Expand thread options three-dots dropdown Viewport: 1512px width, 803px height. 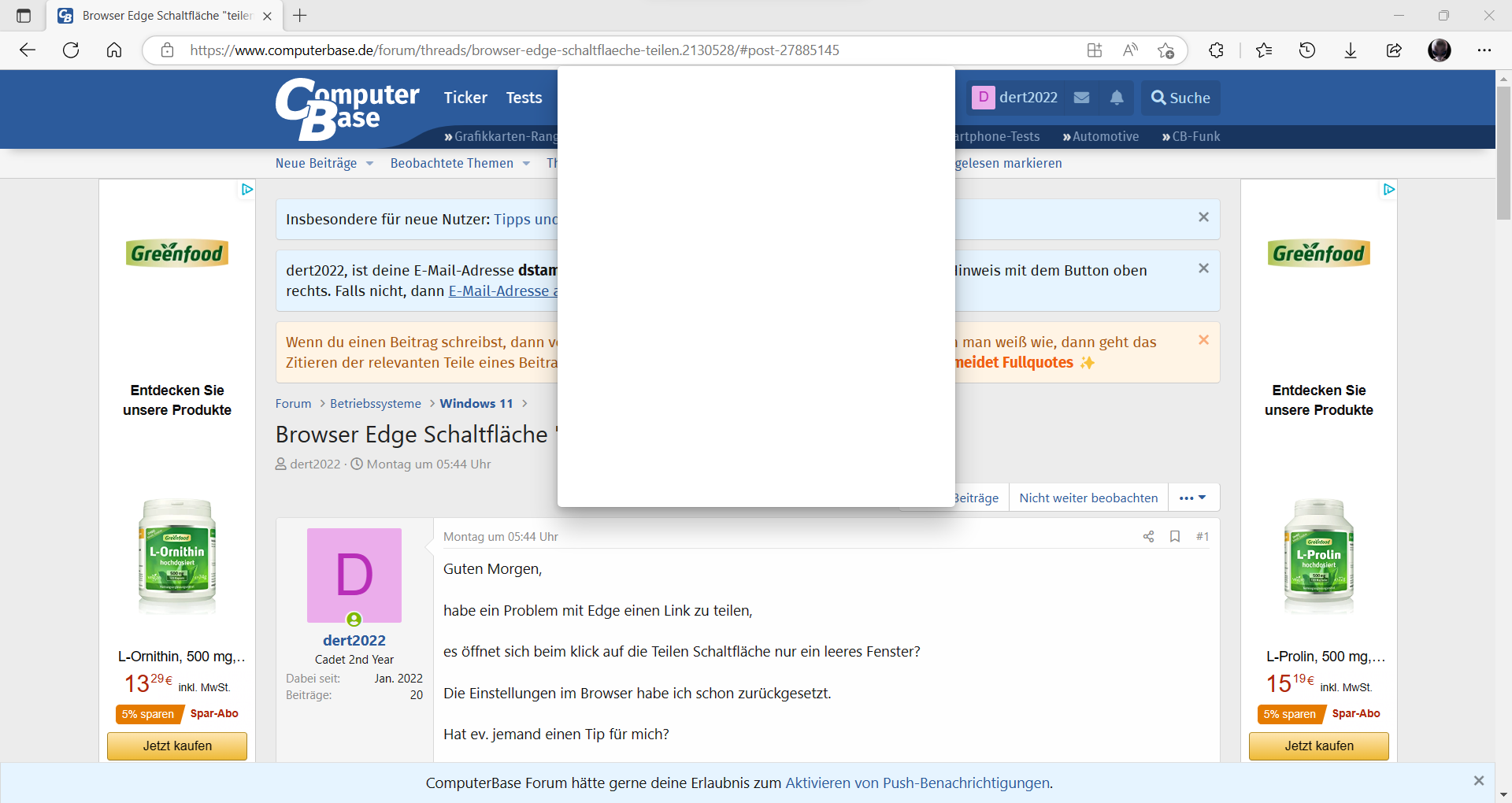[1193, 498]
